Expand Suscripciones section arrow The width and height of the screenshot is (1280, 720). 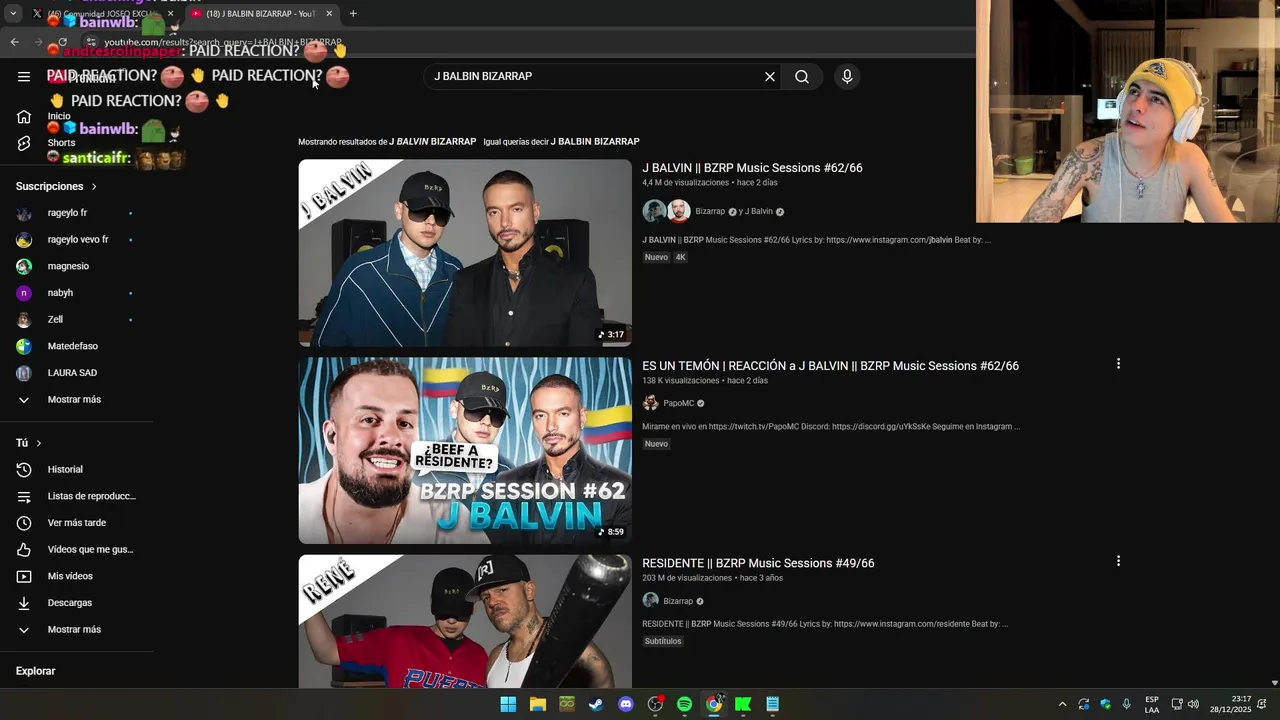coord(94,187)
